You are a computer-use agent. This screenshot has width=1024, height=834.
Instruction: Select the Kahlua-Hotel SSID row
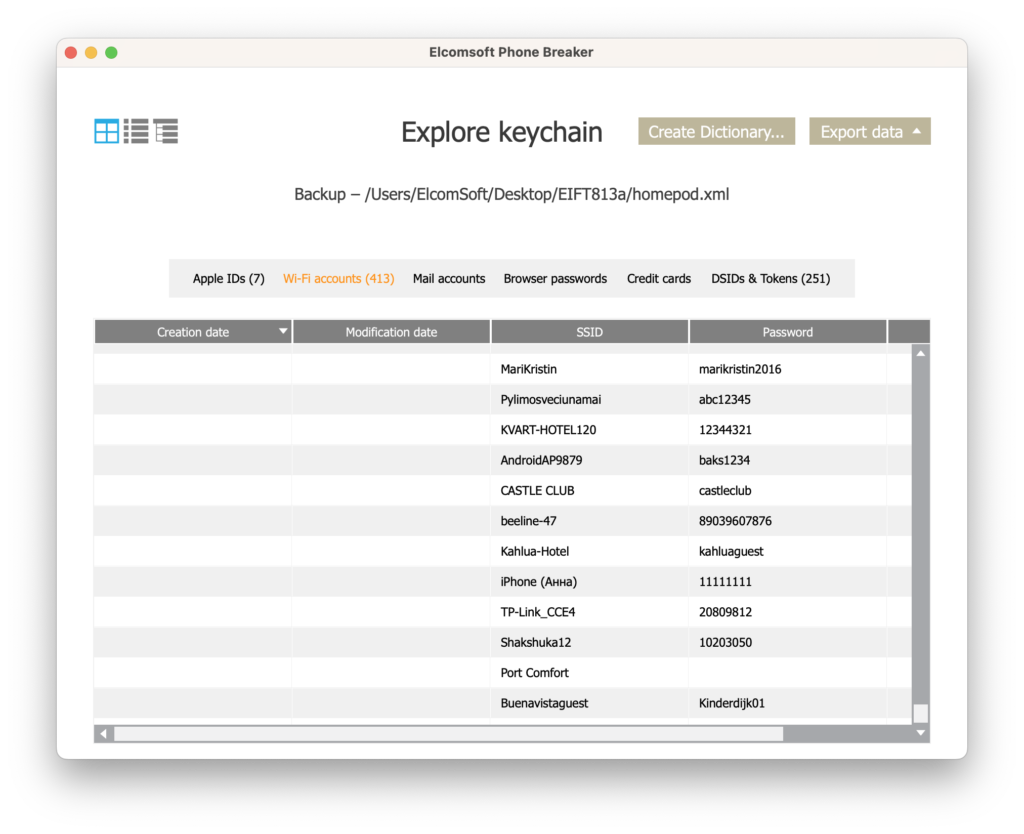click(534, 551)
